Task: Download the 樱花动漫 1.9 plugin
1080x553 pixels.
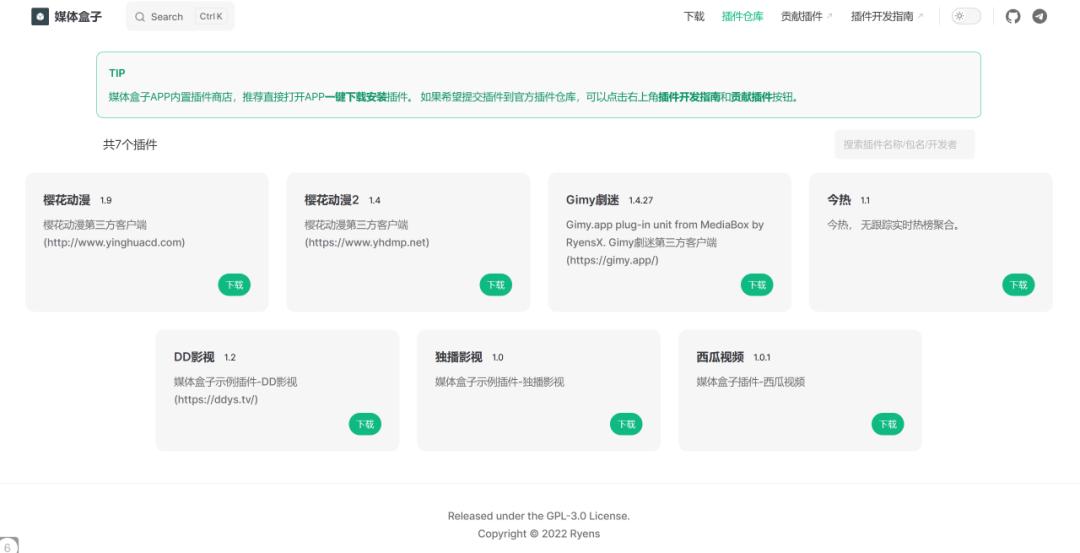Action: pyautogui.click(x=234, y=285)
